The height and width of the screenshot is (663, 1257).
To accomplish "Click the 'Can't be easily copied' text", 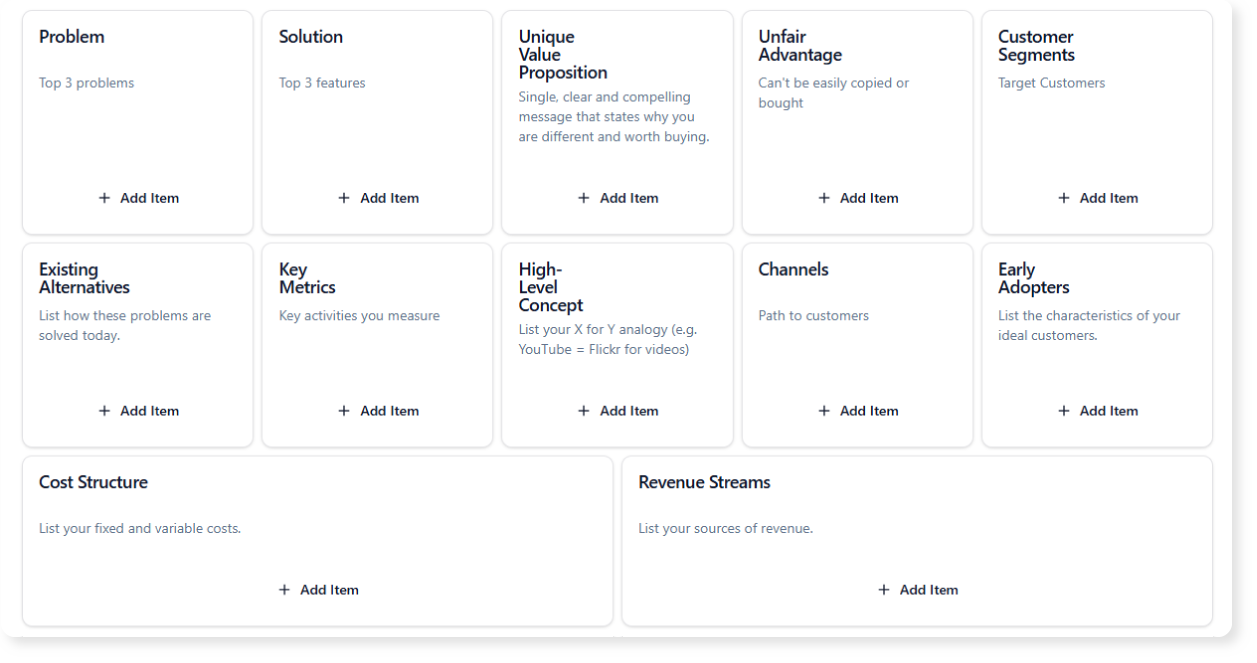I will pyautogui.click(x=834, y=93).
